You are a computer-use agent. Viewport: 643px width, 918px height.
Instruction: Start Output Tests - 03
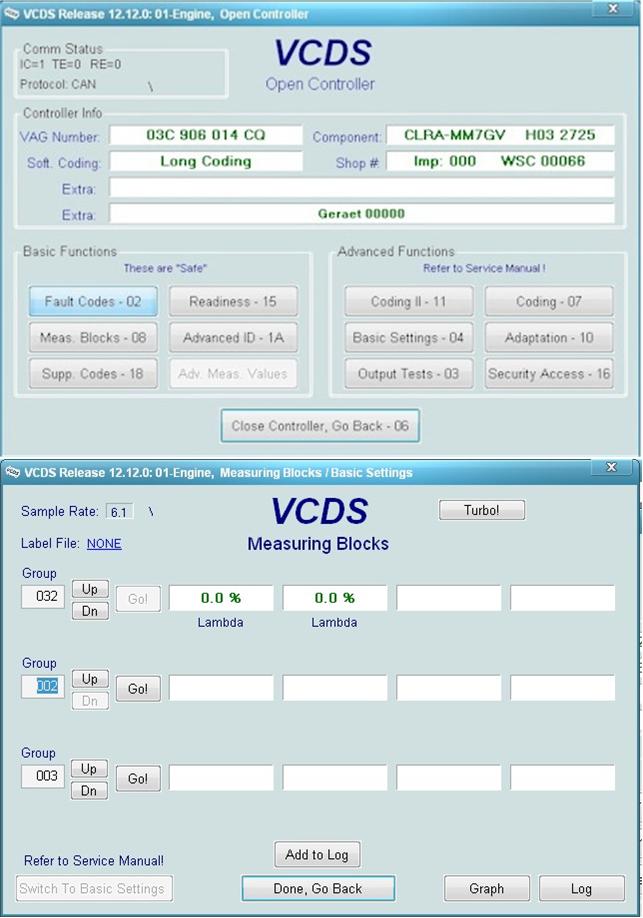pos(409,374)
